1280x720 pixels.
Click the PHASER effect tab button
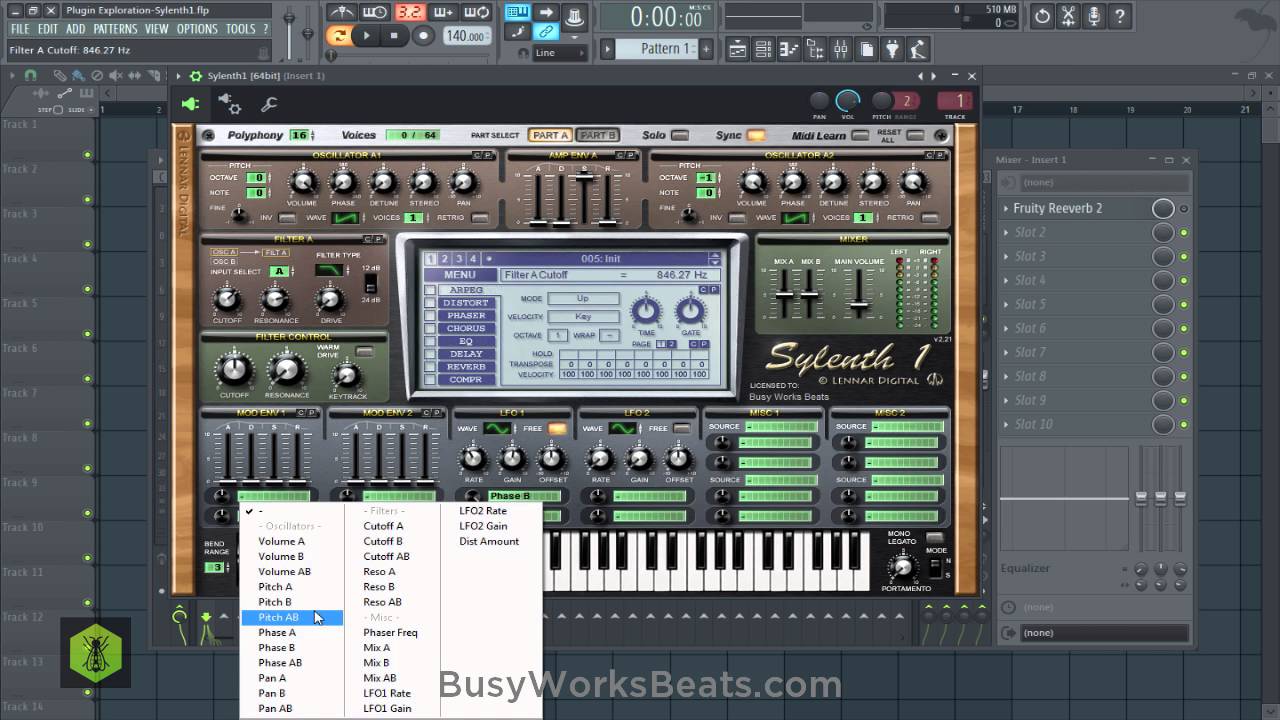click(467, 316)
